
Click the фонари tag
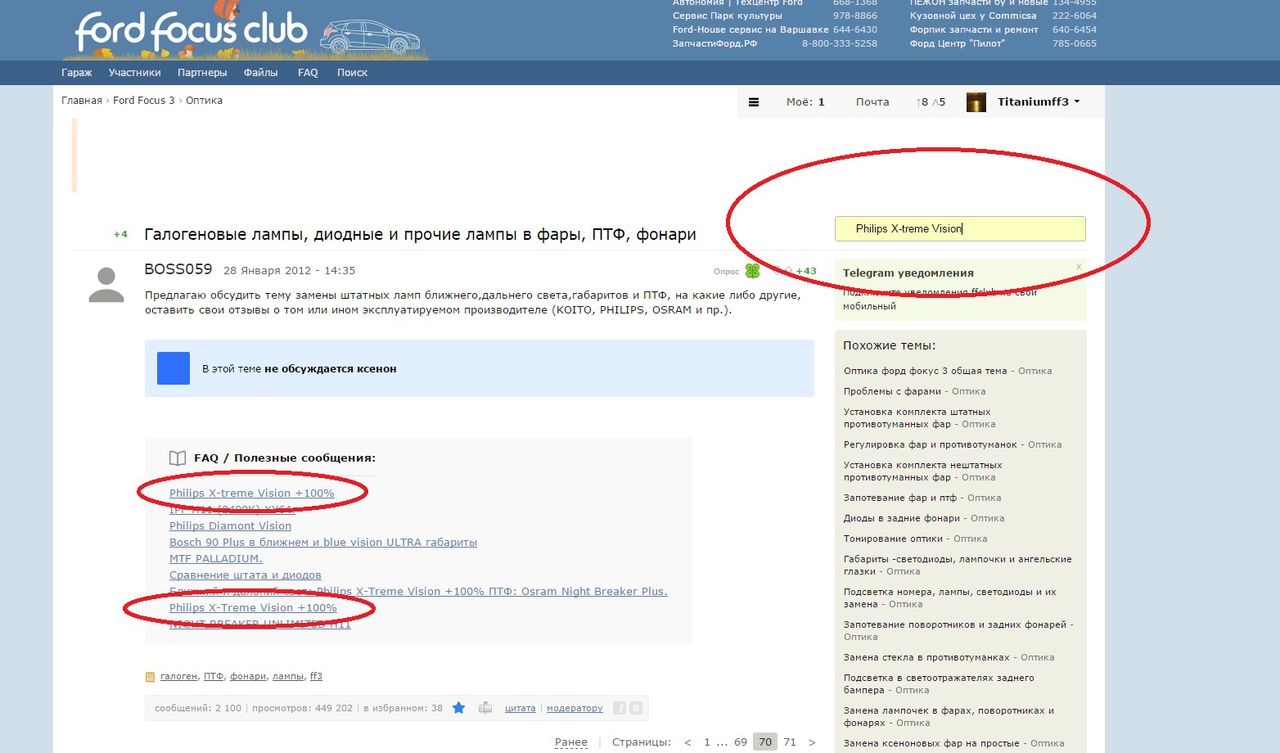pyautogui.click(x=248, y=677)
